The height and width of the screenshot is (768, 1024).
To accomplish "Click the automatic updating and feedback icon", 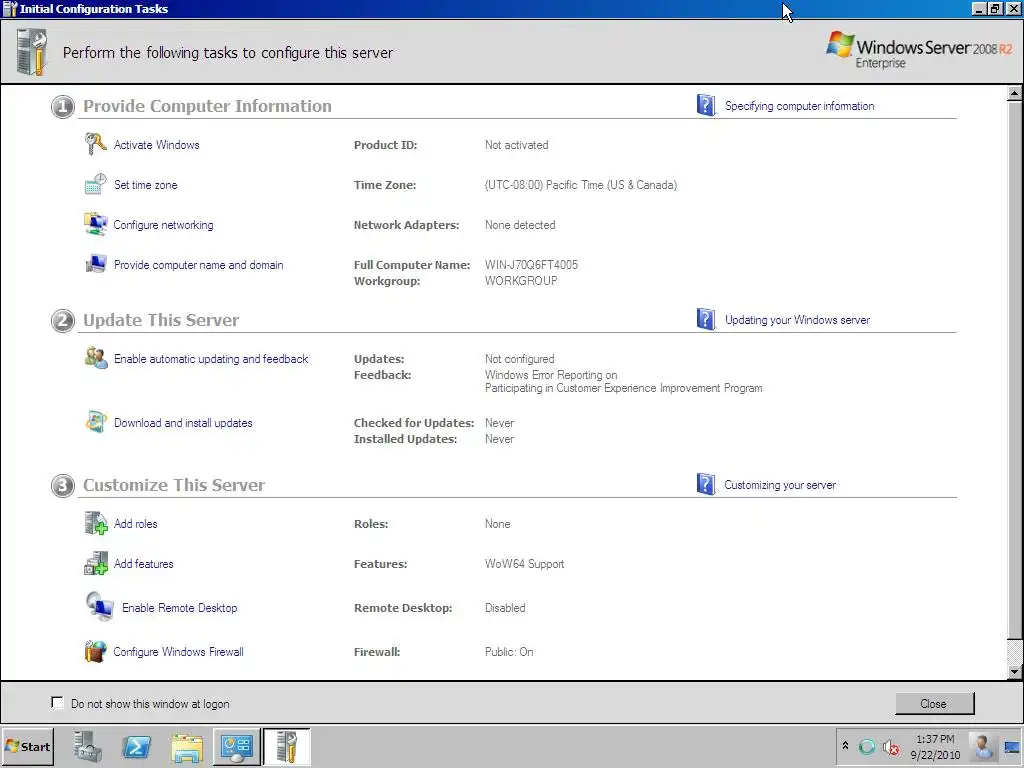I will (96, 358).
